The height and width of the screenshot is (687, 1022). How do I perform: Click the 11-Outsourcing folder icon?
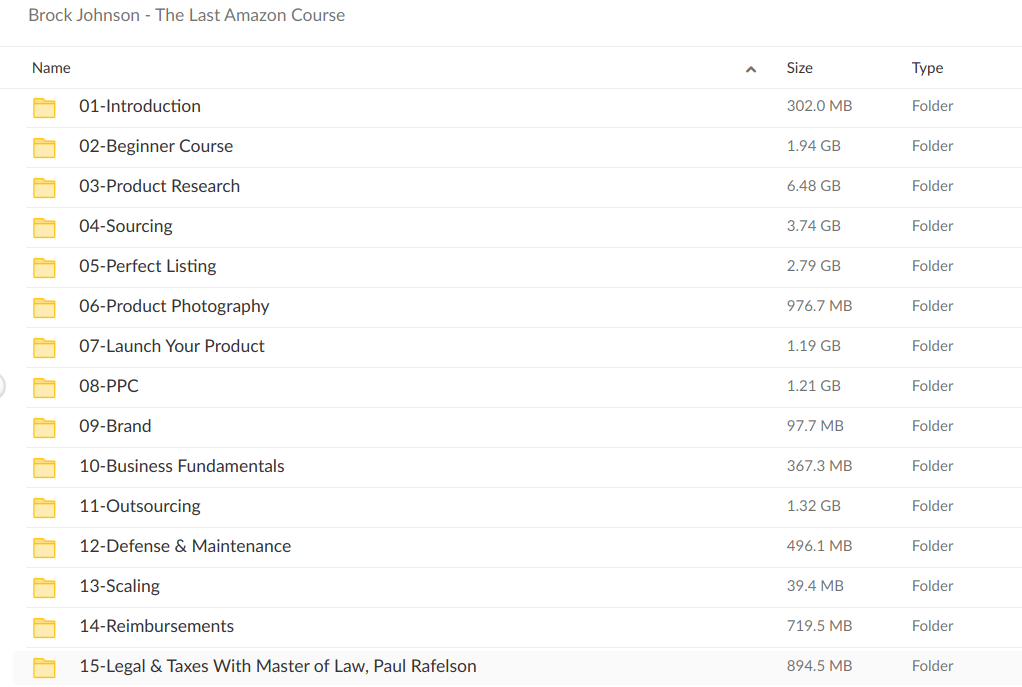(44, 506)
